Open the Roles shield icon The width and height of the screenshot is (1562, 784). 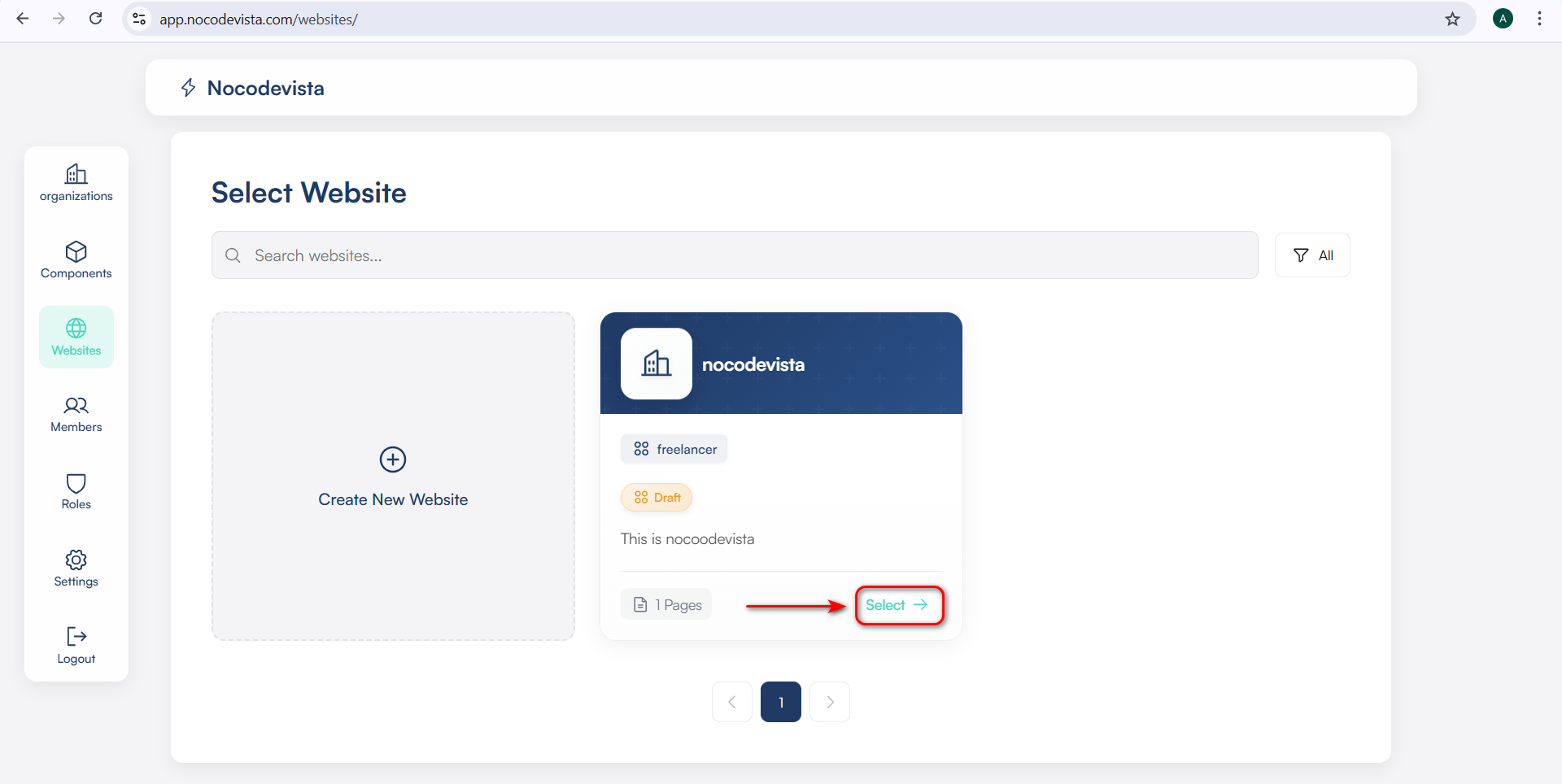point(76,483)
